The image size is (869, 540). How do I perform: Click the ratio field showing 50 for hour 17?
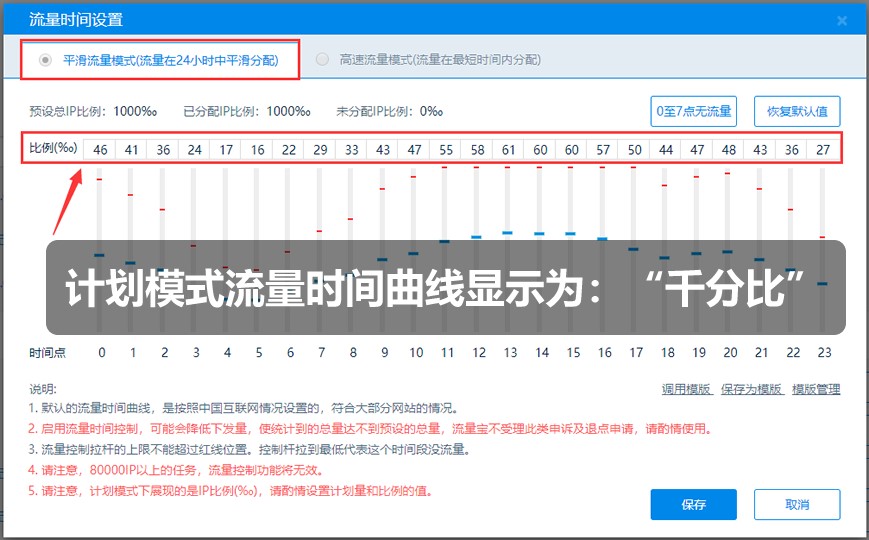pos(635,150)
